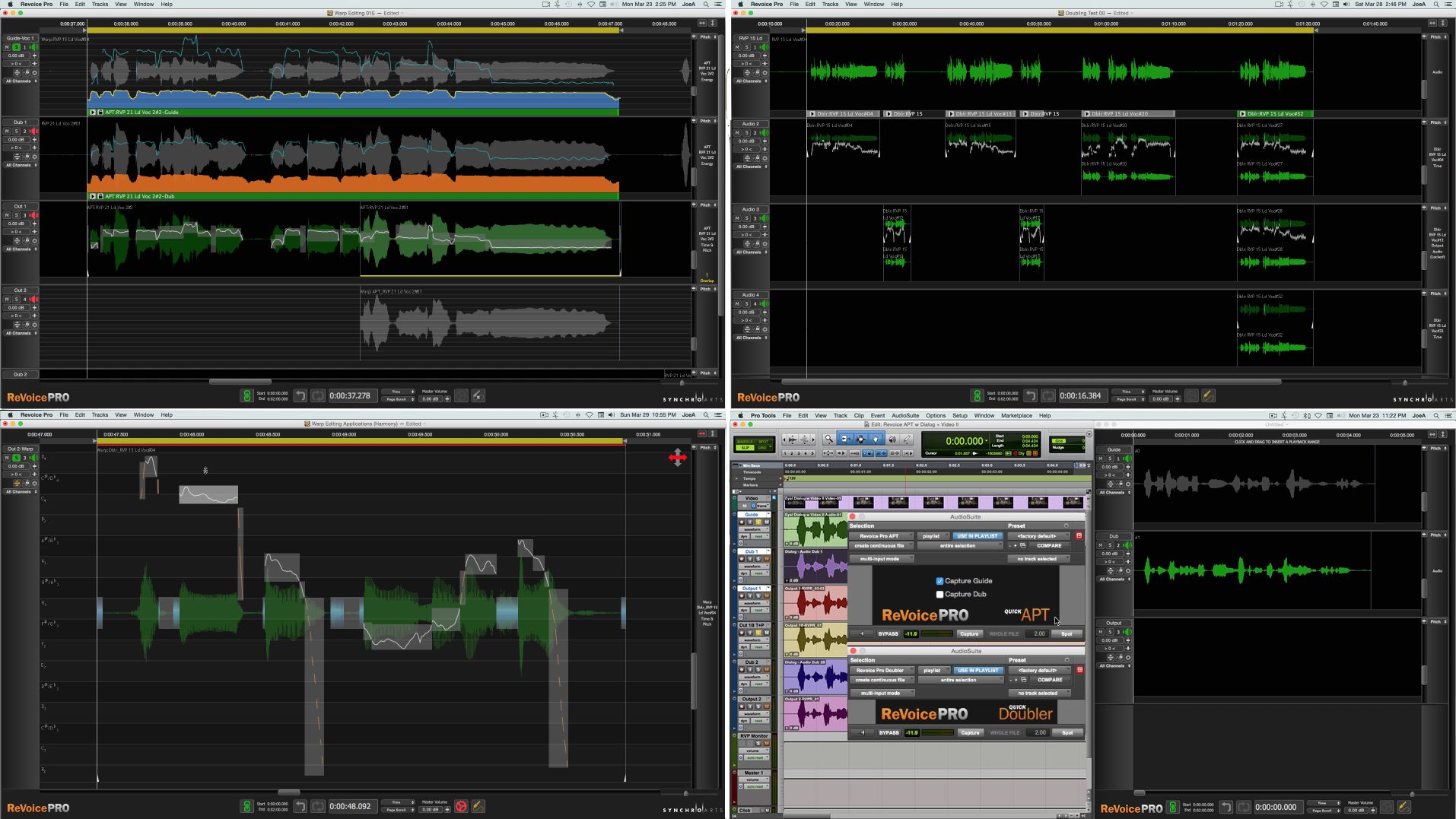Open the Pro Tools AudioSuite menu
The height and width of the screenshot is (819, 1456).
(x=905, y=415)
